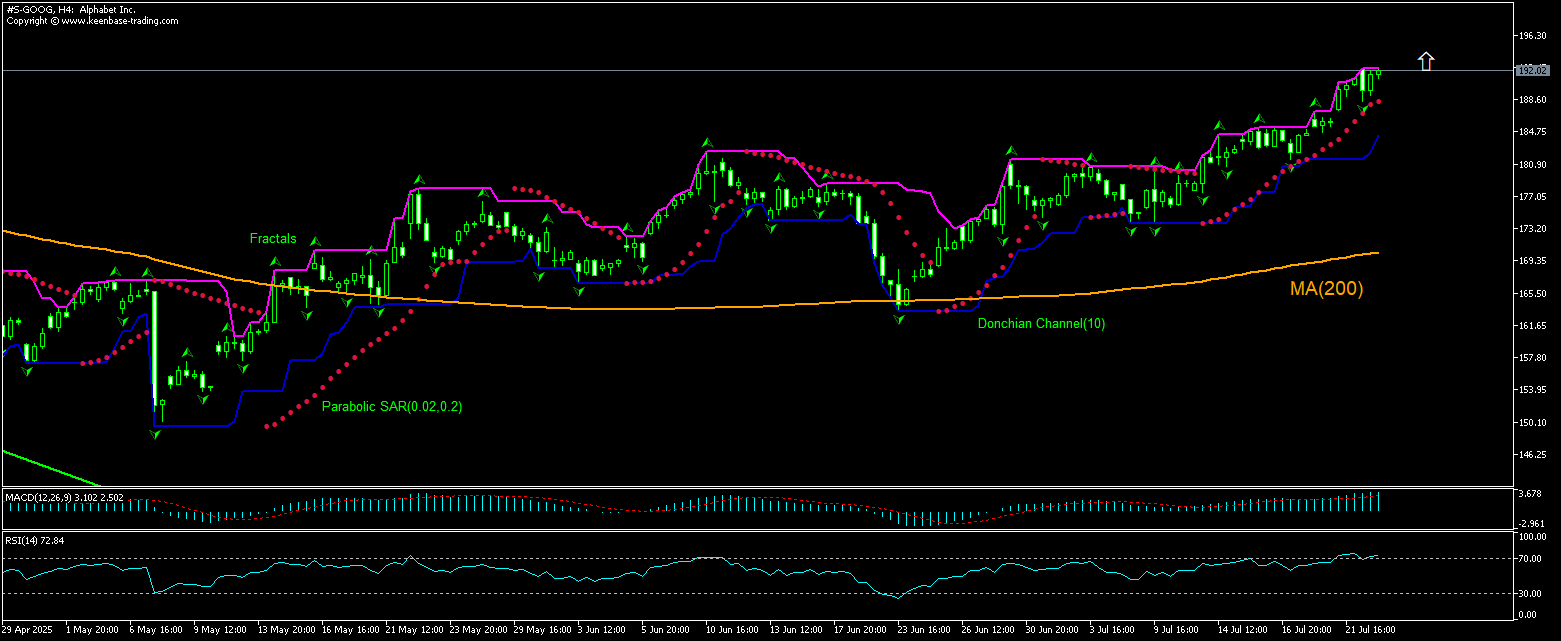The image size is (1561, 641).
Task: Click the white up arrow icon
Action: coord(1426,62)
